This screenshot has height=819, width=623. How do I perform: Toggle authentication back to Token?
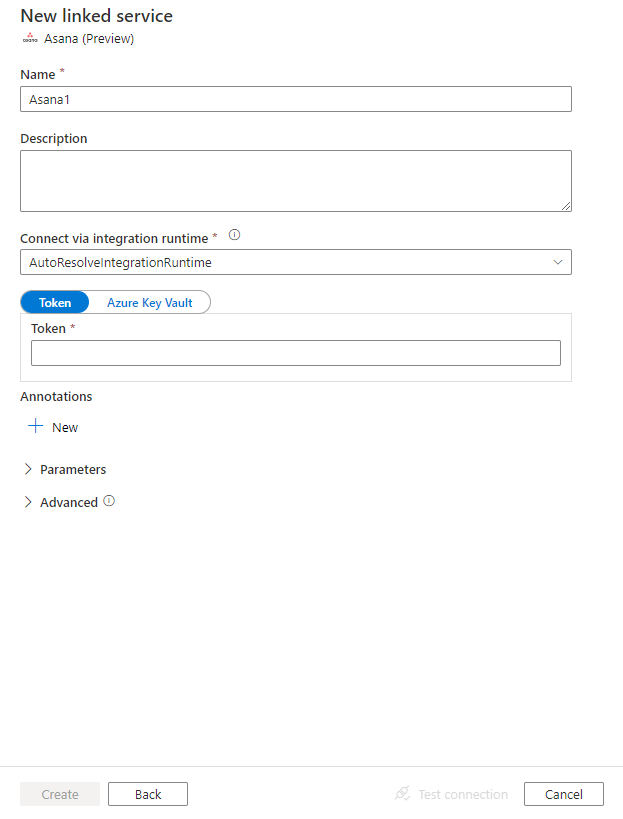(x=54, y=301)
